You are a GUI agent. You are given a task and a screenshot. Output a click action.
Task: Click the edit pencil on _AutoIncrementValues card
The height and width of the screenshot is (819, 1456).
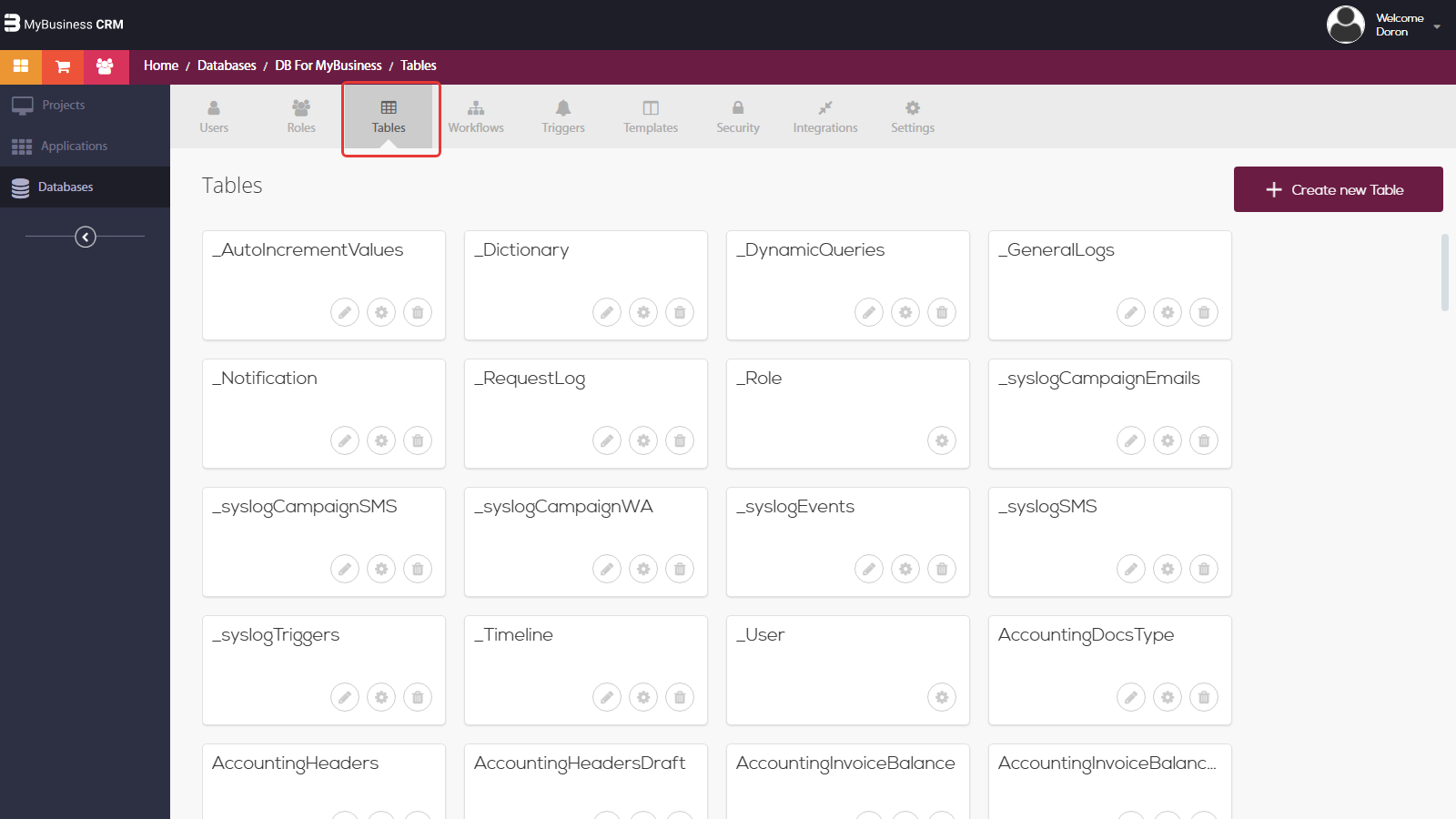coord(345,312)
